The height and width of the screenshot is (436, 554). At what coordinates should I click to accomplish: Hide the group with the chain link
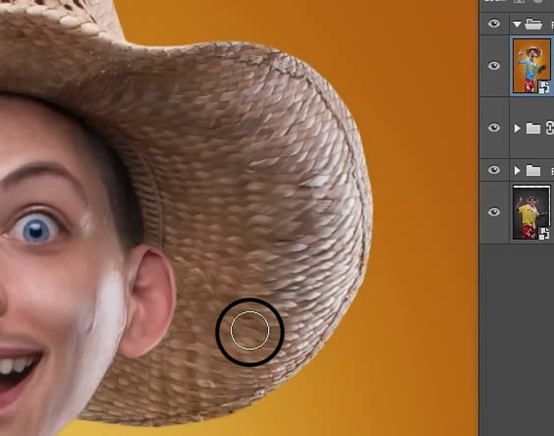pyautogui.click(x=494, y=128)
